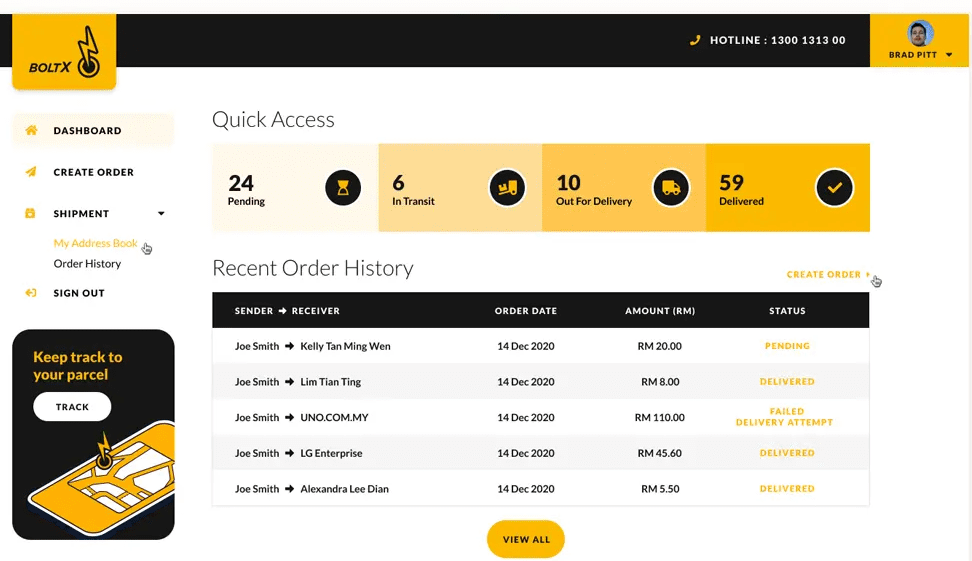
Task: Open the 59 Delivered card
Action: pyautogui.click(x=788, y=188)
